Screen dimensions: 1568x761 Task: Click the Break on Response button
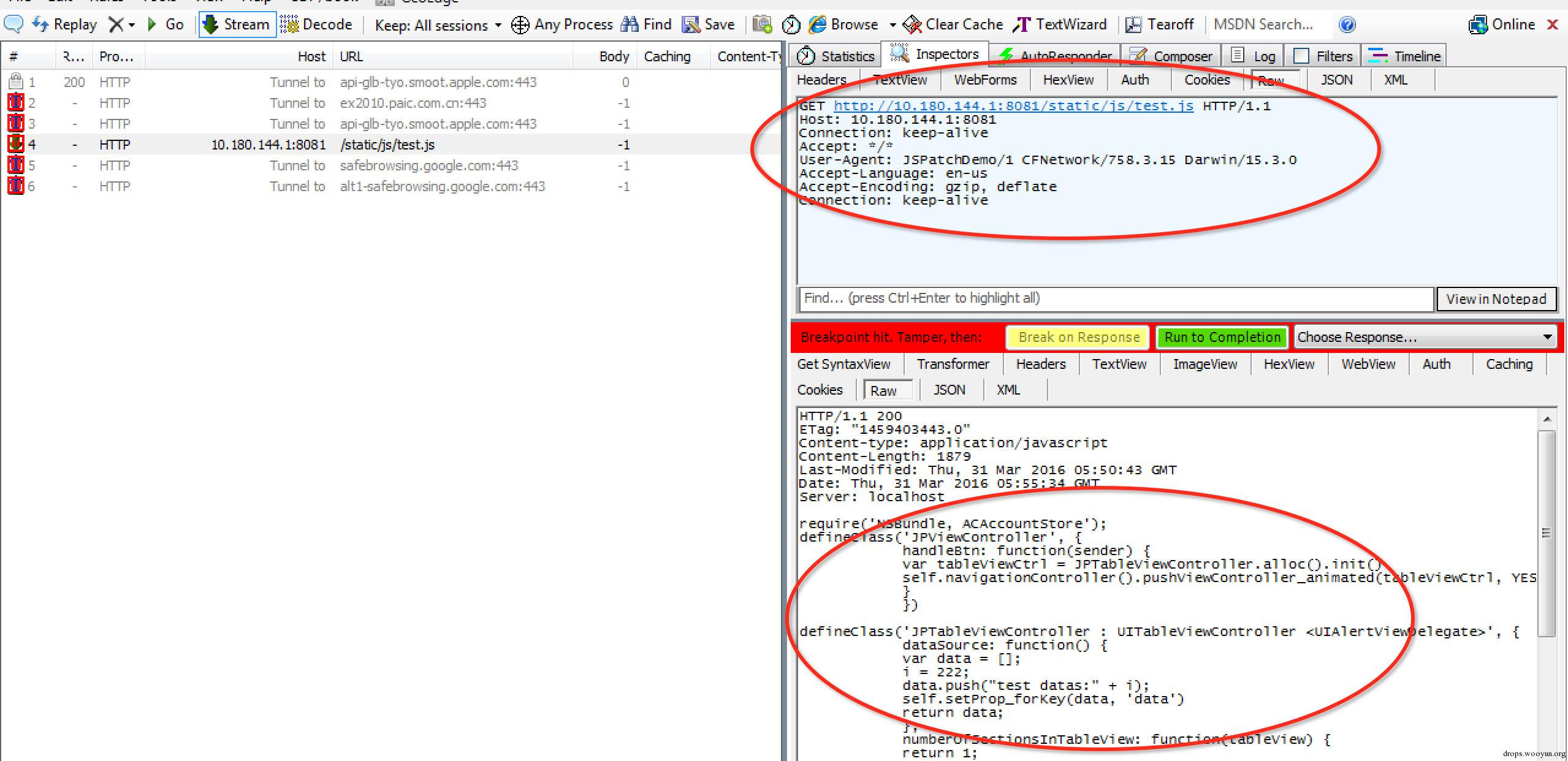coord(1078,337)
